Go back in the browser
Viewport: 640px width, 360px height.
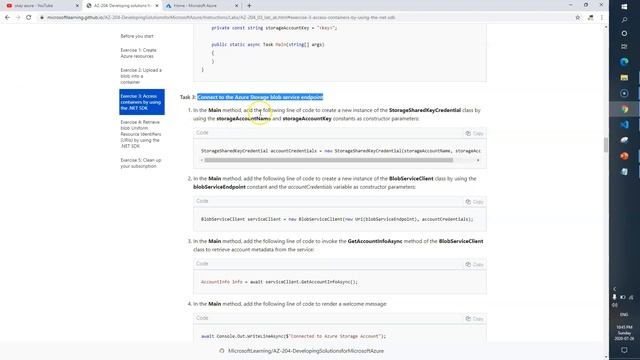(7, 18)
